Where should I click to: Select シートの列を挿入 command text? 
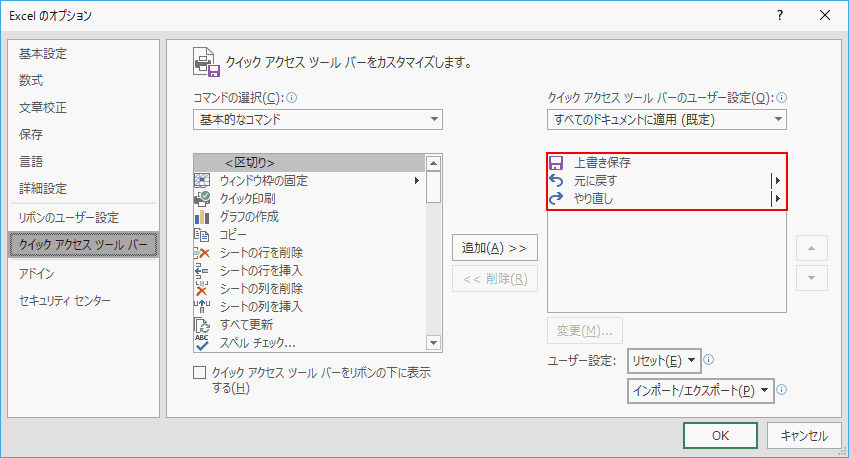[x=261, y=306]
